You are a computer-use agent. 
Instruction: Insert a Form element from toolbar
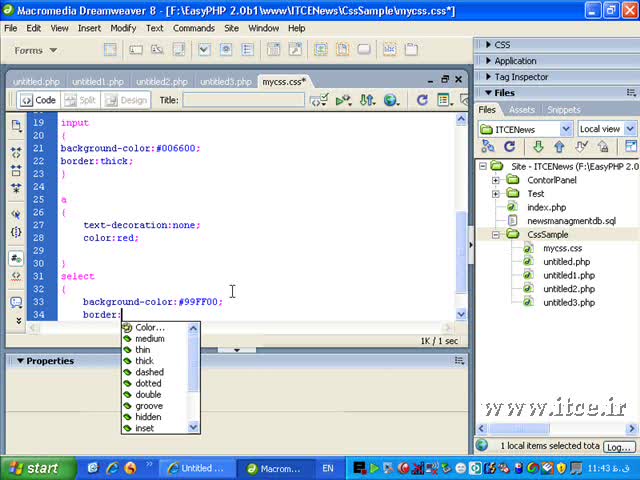point(110,50)
